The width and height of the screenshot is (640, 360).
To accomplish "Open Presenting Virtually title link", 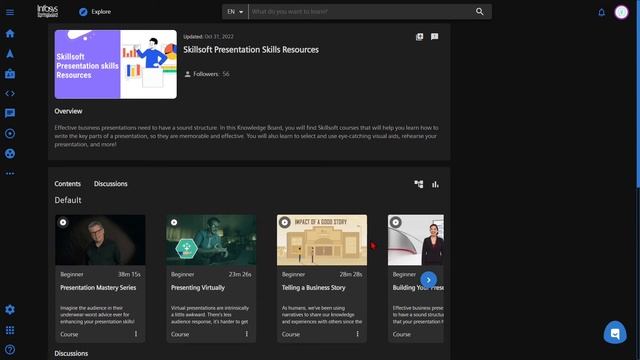I will click(198, 287).
